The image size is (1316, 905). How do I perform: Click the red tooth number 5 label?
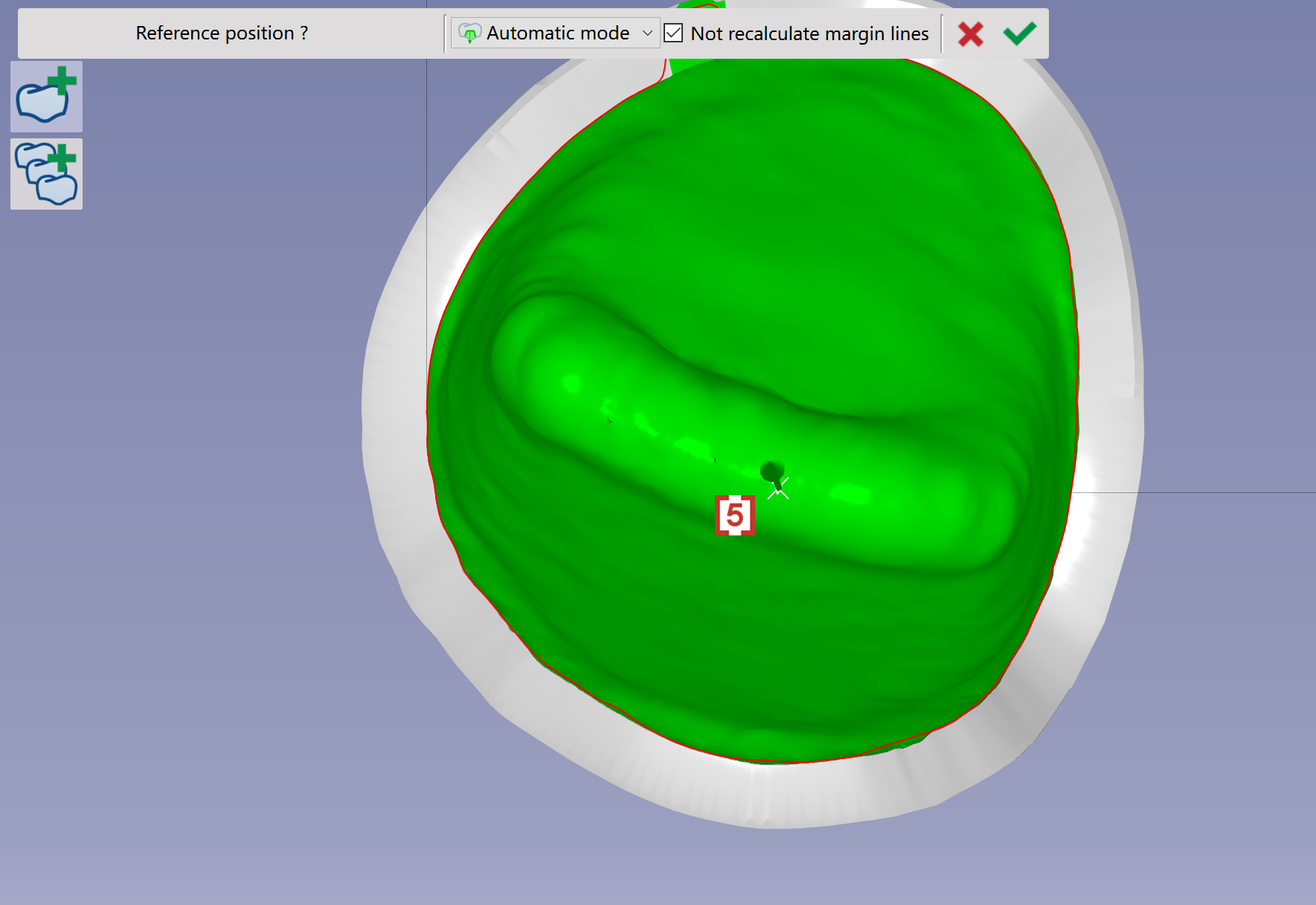tap(735, 515)
